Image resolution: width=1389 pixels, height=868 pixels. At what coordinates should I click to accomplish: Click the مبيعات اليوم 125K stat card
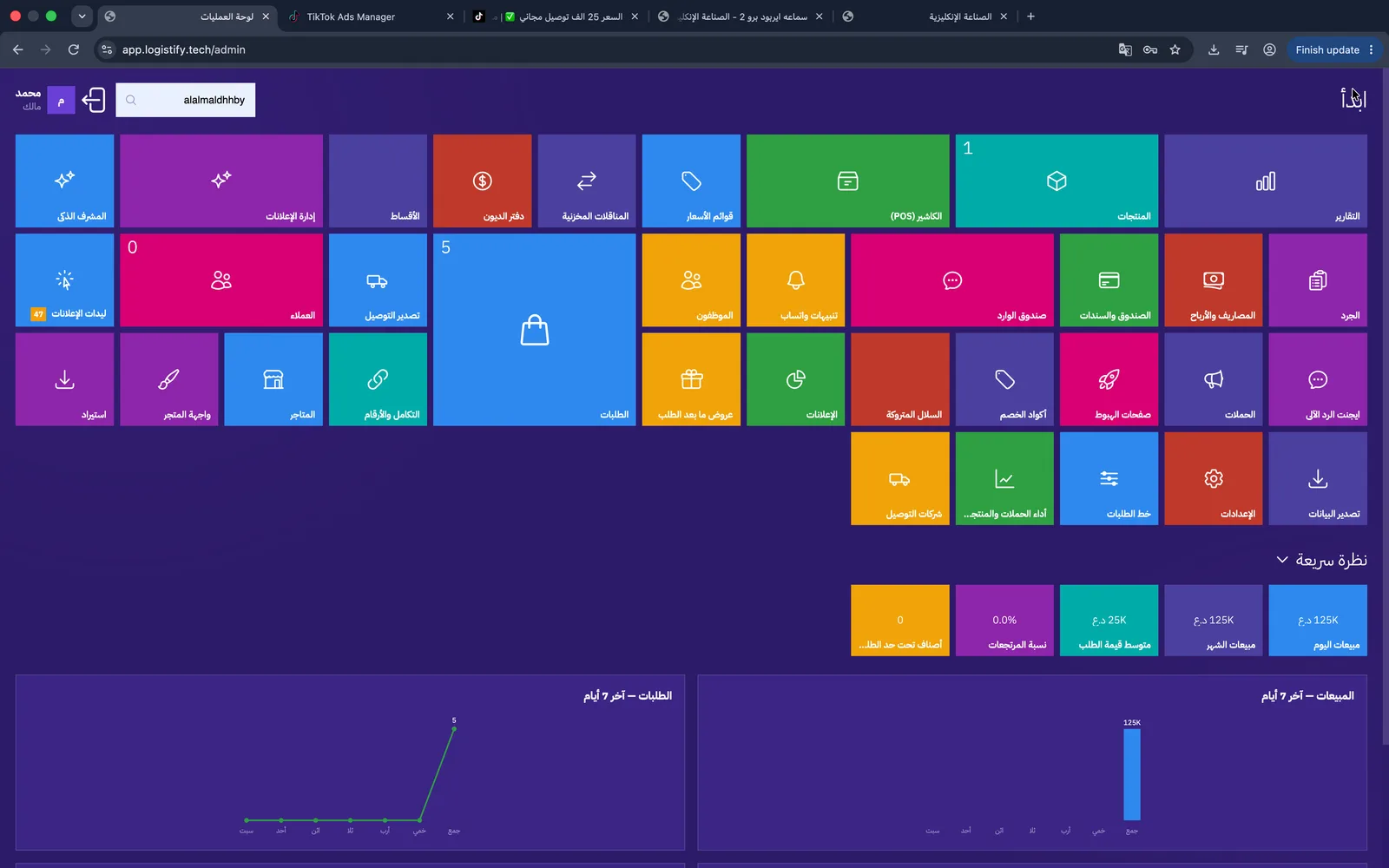[x=1318, y=620]
